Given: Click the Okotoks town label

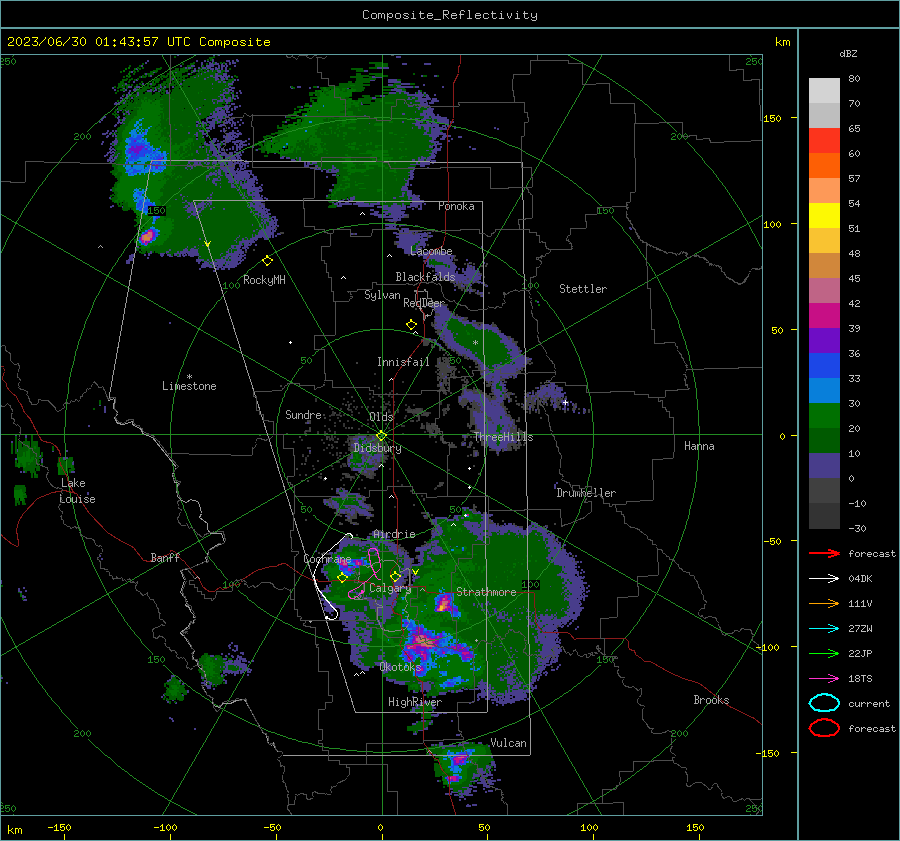Looking at the screenshot, I should point(400,667).
